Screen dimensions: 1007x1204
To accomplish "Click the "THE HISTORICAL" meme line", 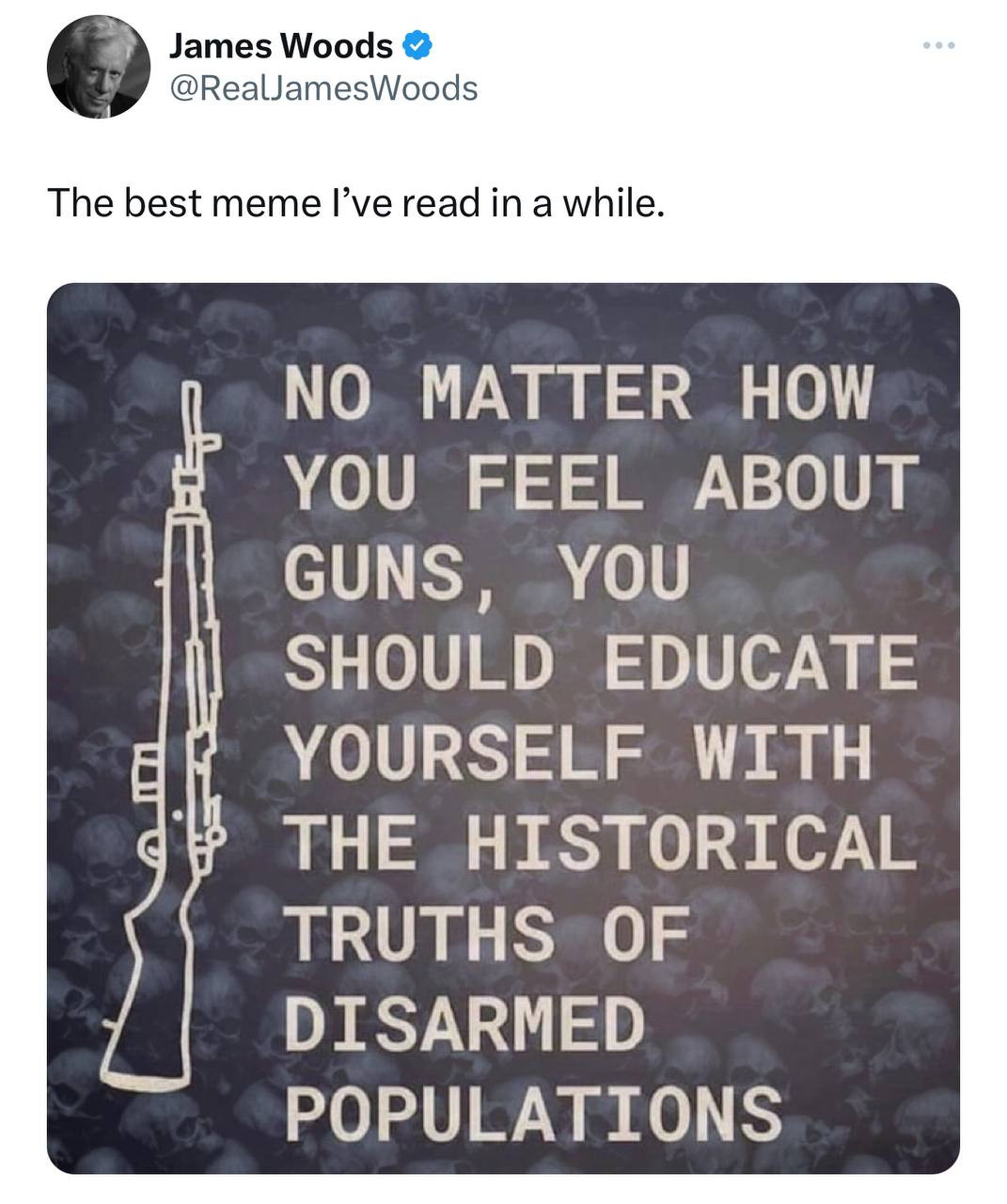I will point(601,841).
